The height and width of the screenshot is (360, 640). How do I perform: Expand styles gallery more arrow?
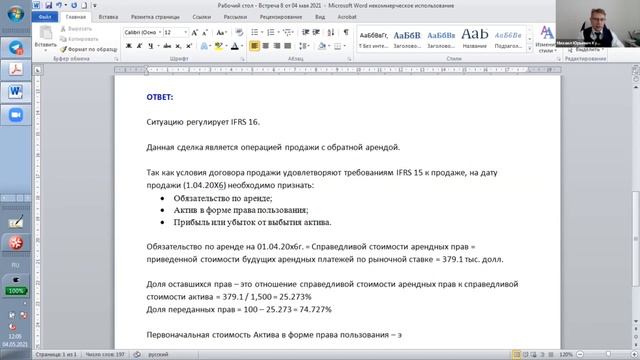coord(530,48)
